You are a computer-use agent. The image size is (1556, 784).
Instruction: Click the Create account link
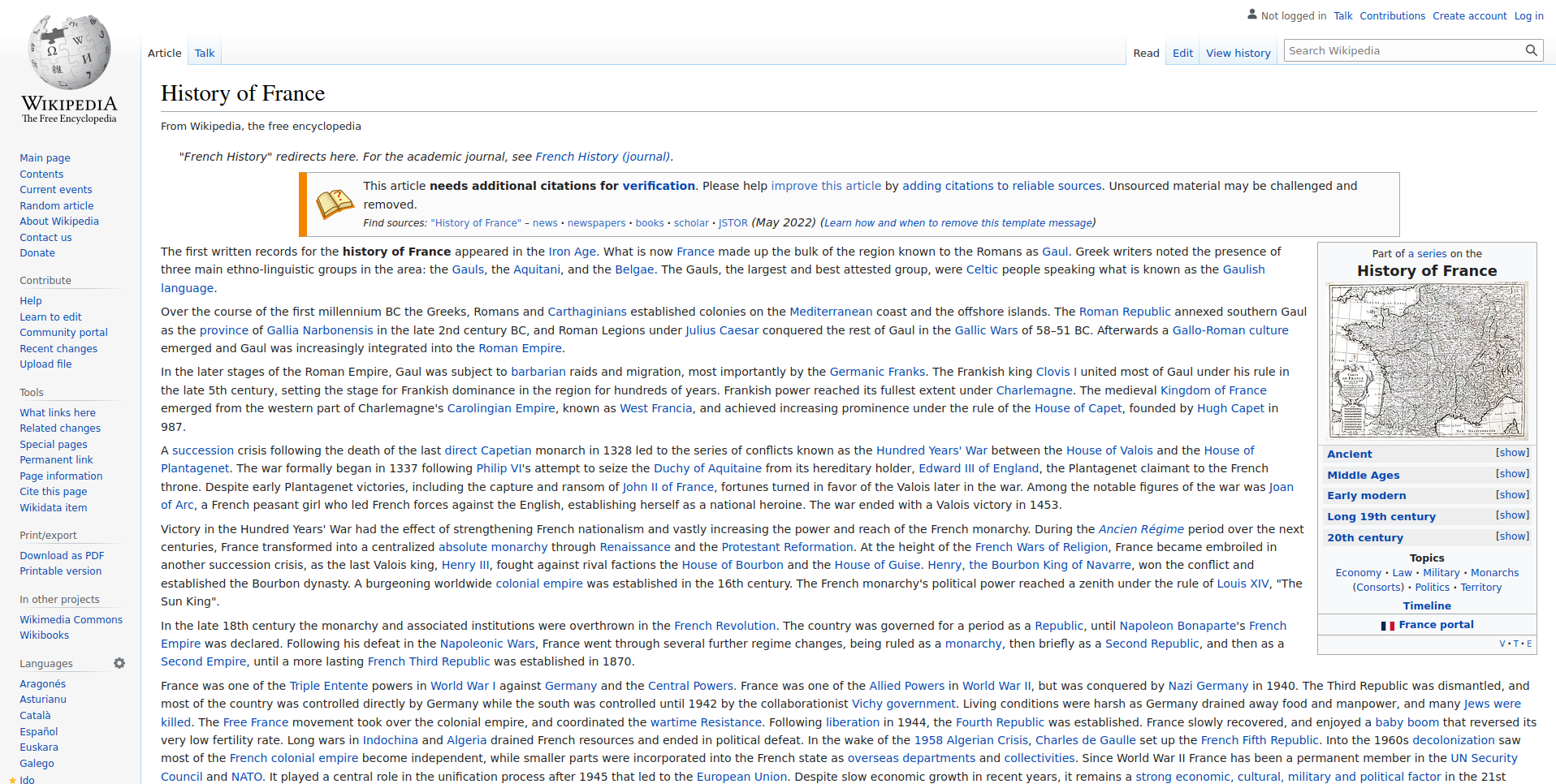pyautogui.click(x=1469, y=15)
